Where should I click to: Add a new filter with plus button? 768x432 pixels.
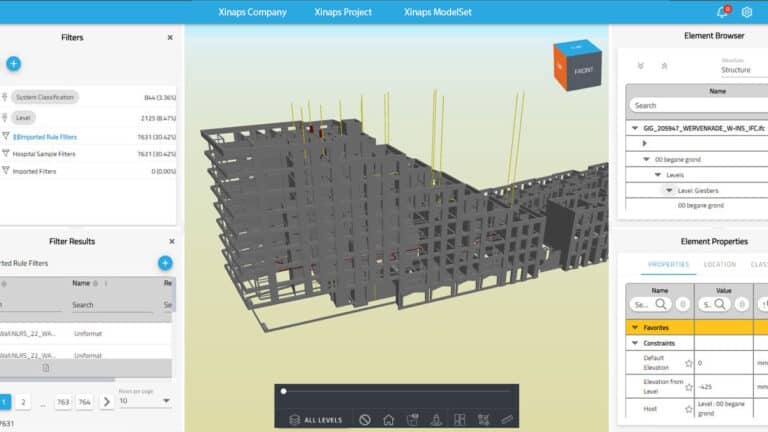tap(13, 64)
